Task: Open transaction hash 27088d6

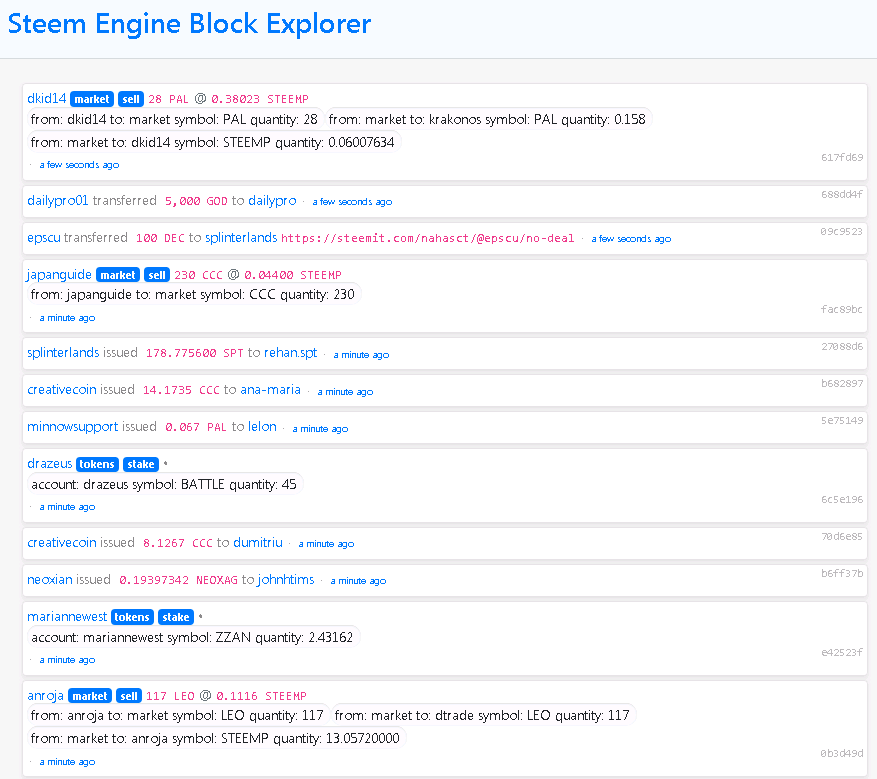Action: (x=842, y=346)
